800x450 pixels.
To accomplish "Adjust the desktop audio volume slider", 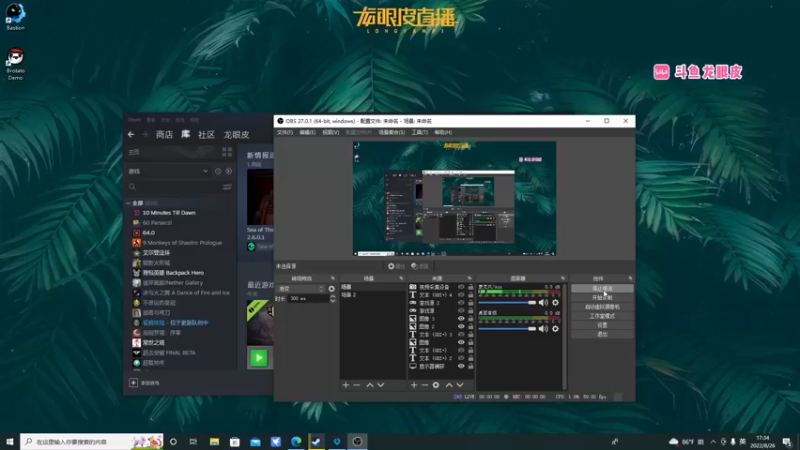I will click(507, 329).
